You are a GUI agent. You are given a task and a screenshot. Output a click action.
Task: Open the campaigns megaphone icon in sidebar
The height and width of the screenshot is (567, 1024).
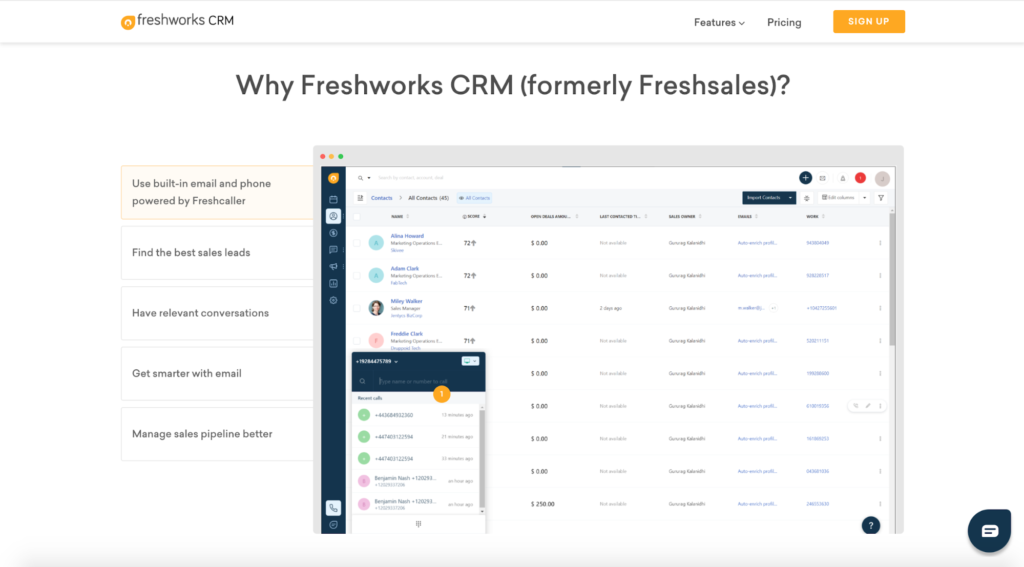coord(334,267)
